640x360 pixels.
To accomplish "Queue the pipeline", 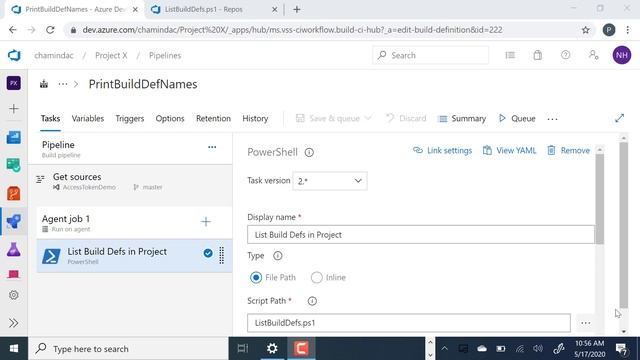I will pos(517,118).
